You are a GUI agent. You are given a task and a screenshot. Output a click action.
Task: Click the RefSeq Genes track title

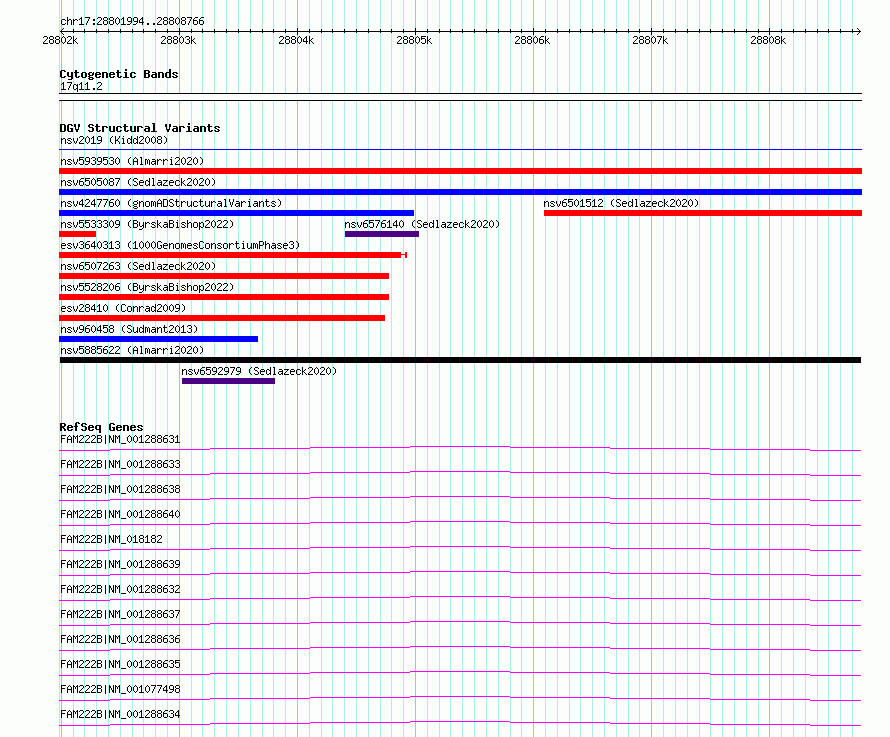[x=101, y=427]
